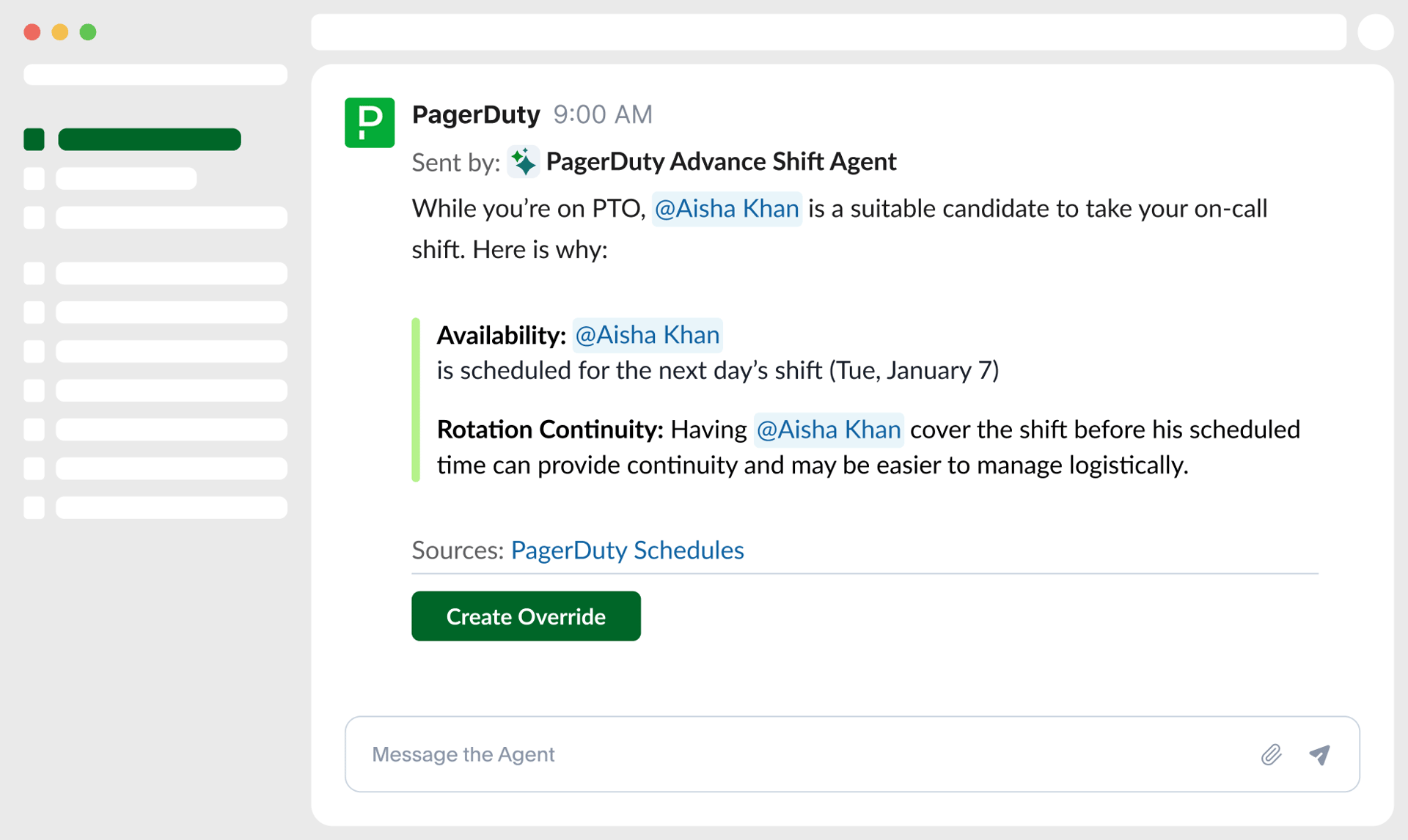1408x840 pixels.
Task: Click inside the Message the Agent field
Action: 660,754
